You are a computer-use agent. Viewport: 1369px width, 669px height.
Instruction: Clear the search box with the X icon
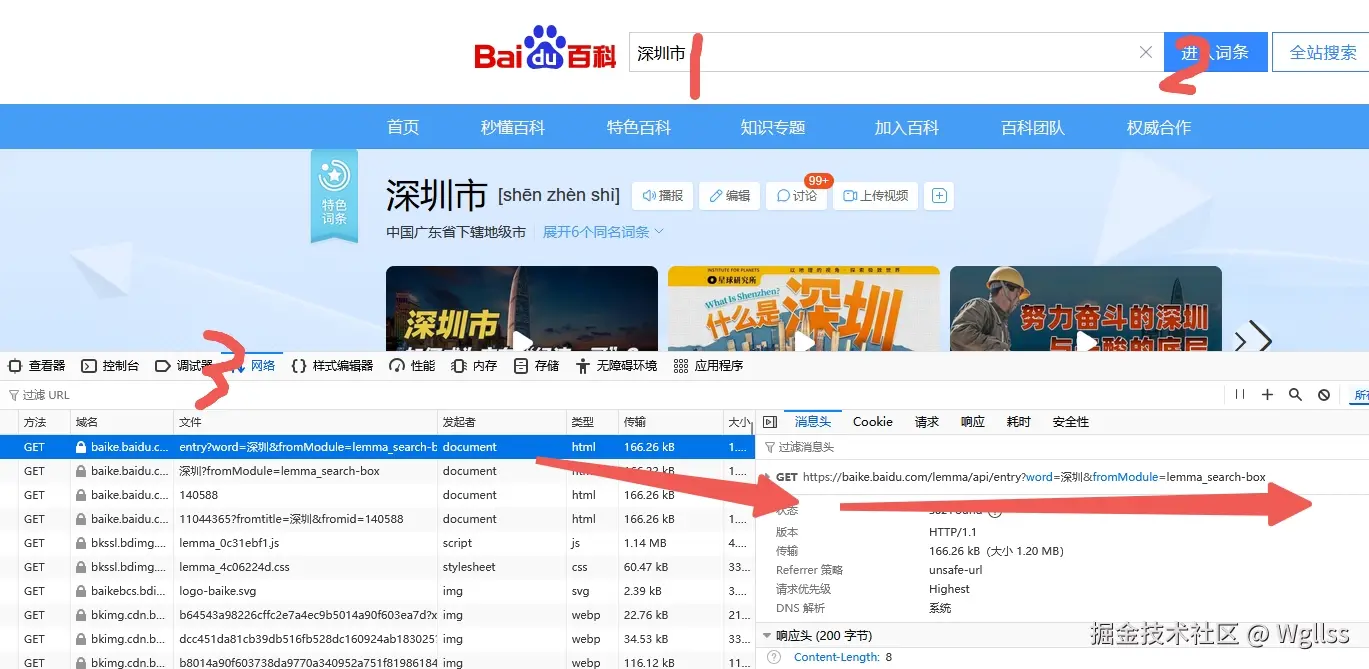1146,52
